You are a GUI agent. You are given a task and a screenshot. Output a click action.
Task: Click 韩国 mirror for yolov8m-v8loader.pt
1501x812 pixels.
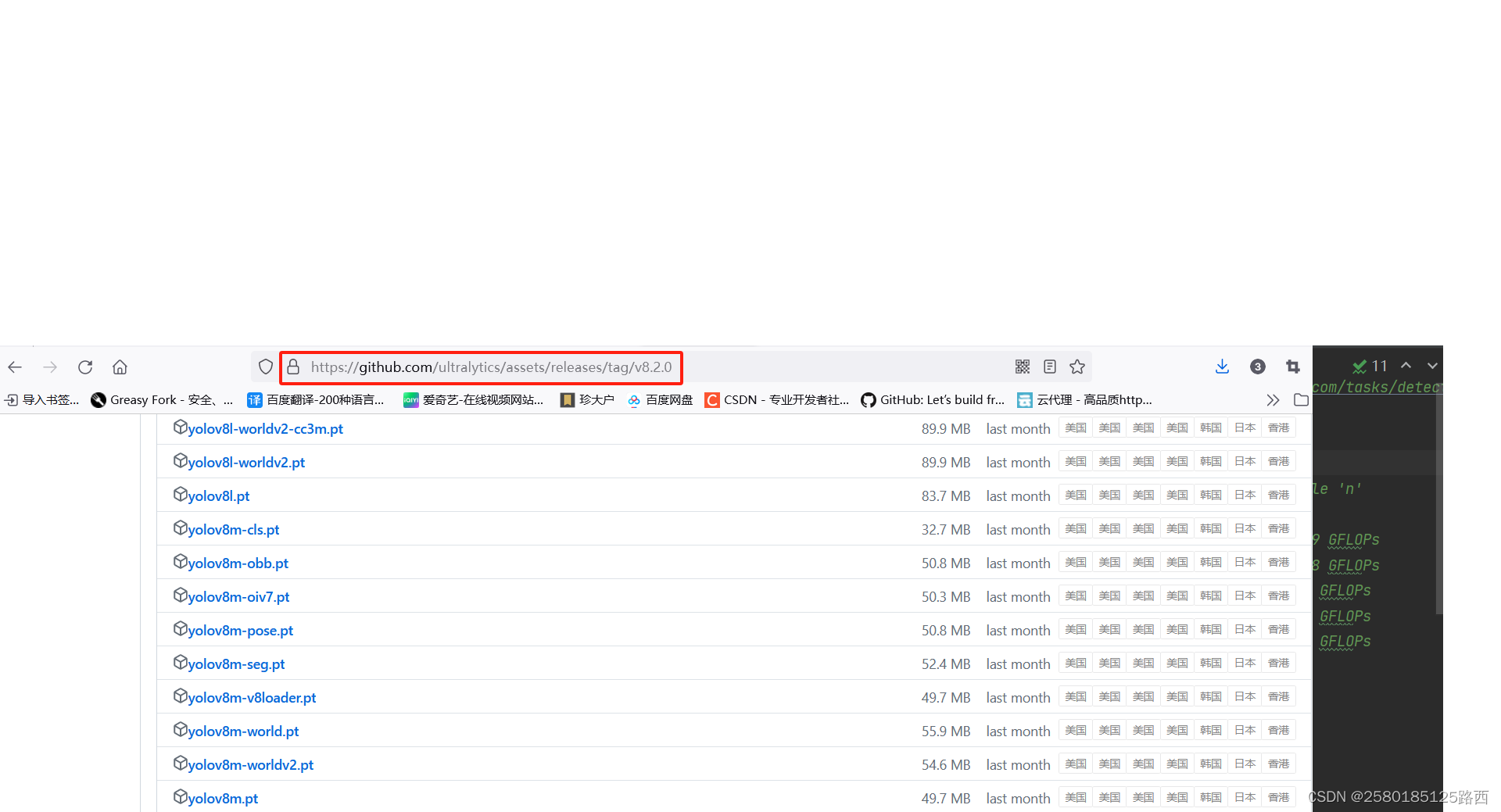click(1211, 697)
